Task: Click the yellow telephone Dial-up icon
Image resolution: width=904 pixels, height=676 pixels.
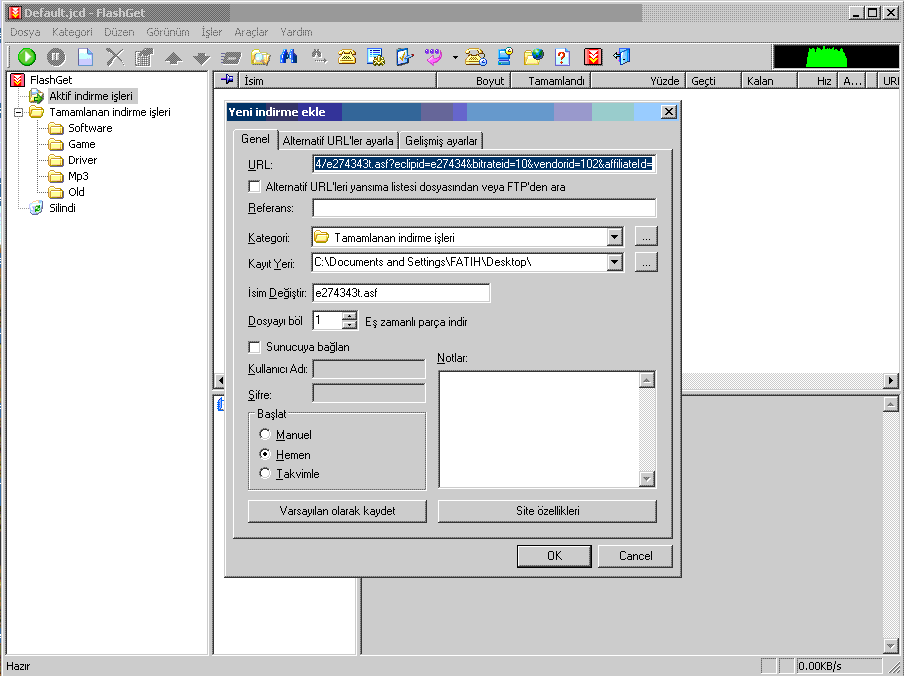Action: click(x=346, y=56)
